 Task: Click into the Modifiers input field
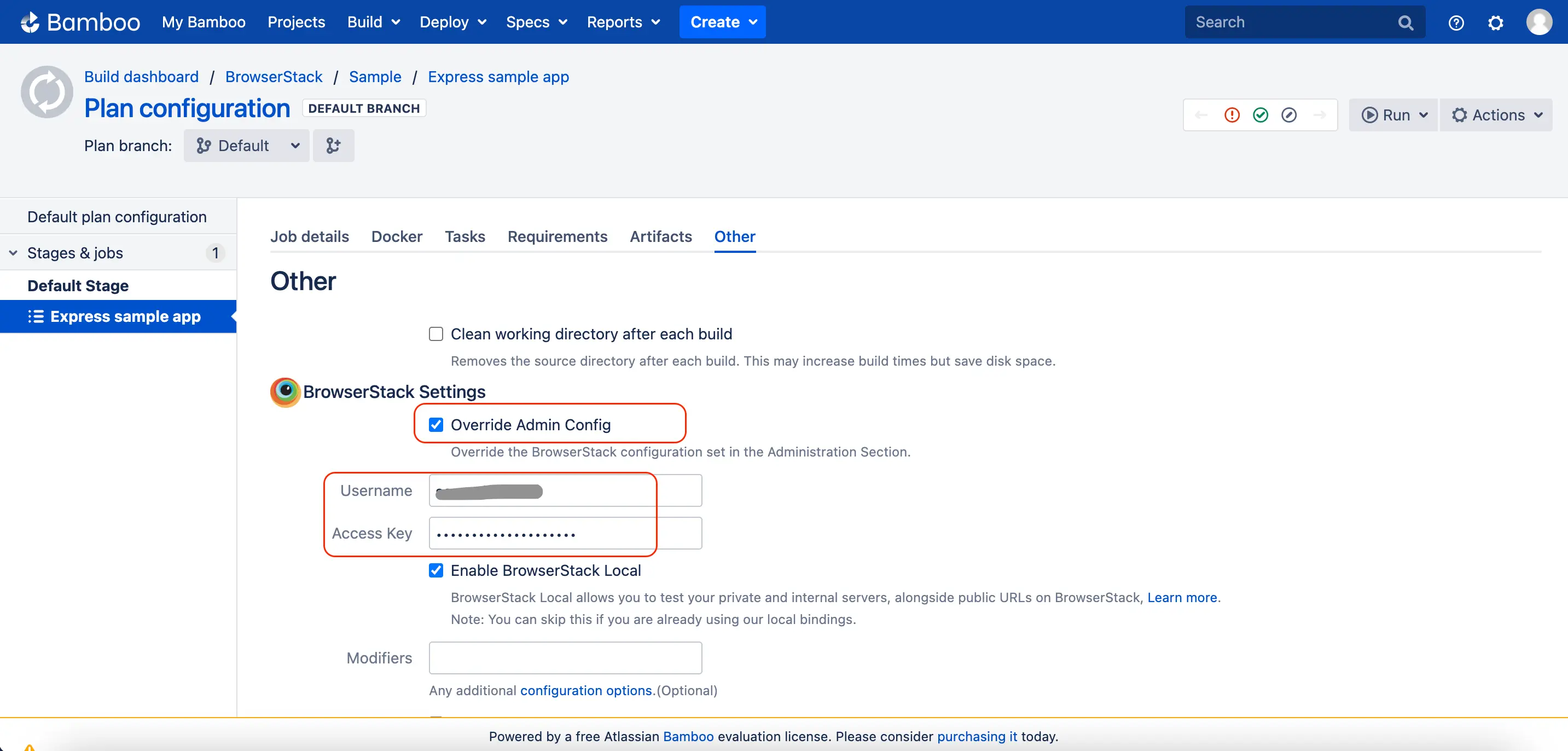pyautogui.click(x=565, y=658)
